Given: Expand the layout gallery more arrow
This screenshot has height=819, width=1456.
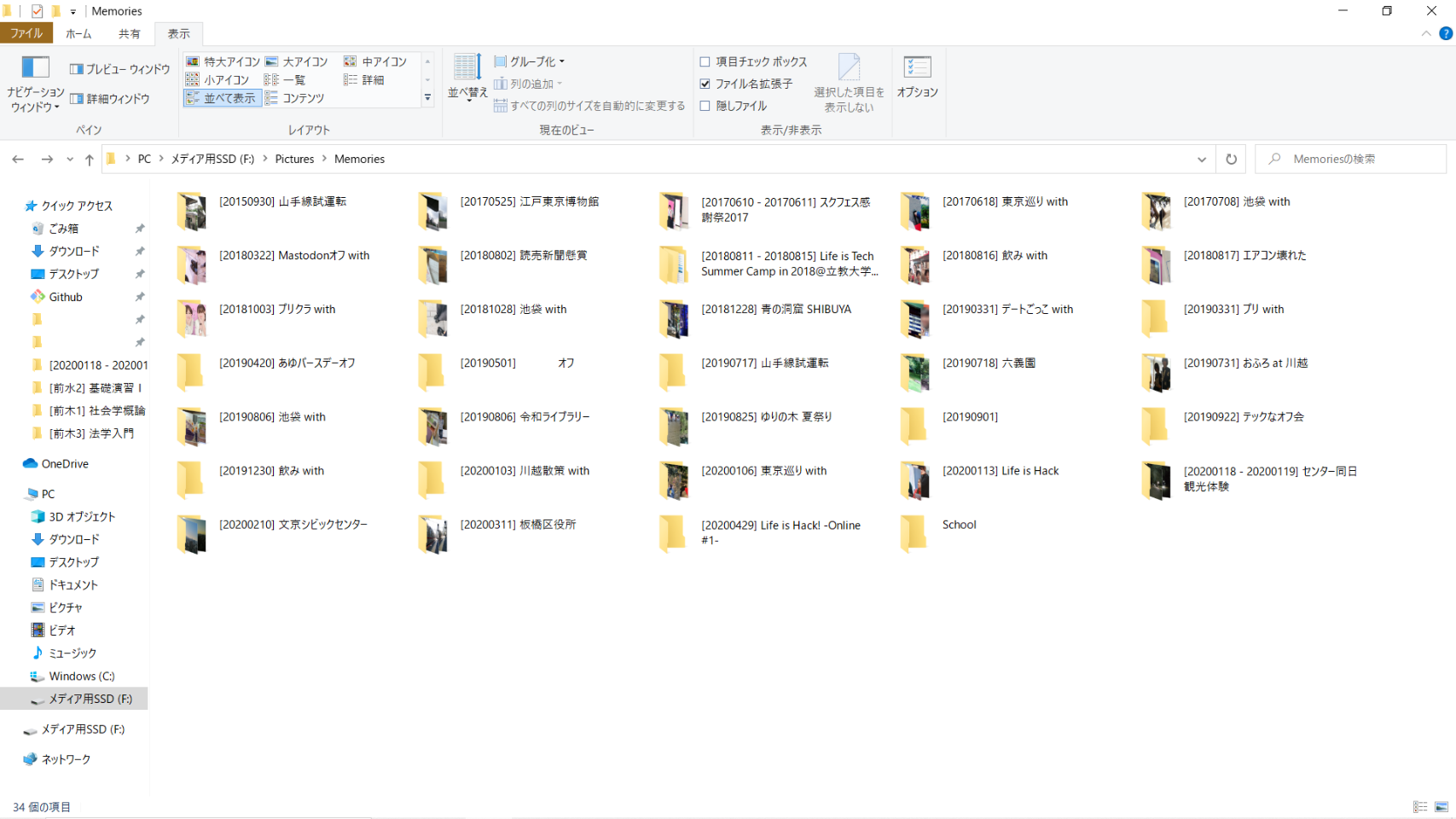Looking at the screenshot, I should coord(427,98).
